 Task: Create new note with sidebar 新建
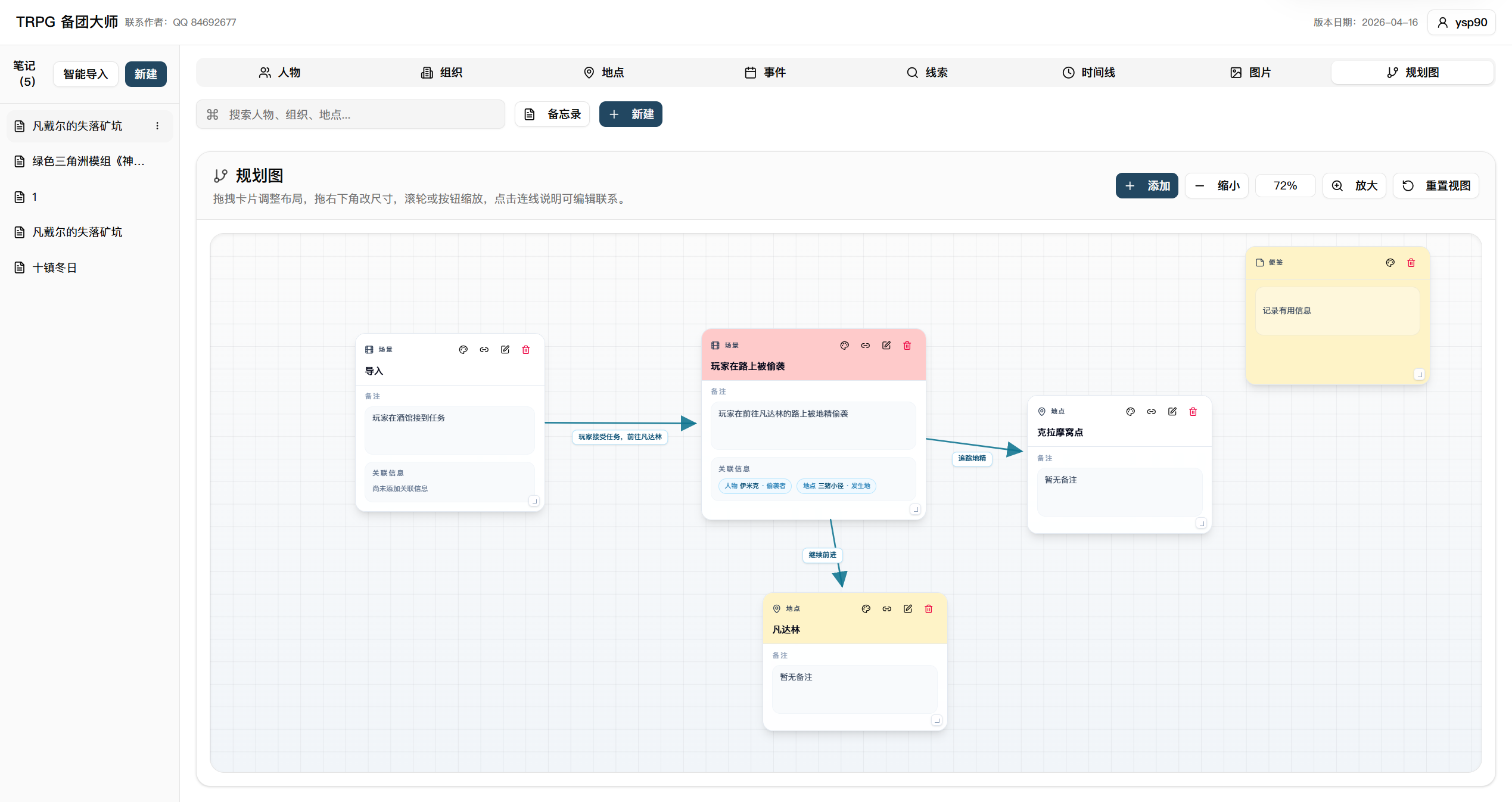tap(146, 74)
